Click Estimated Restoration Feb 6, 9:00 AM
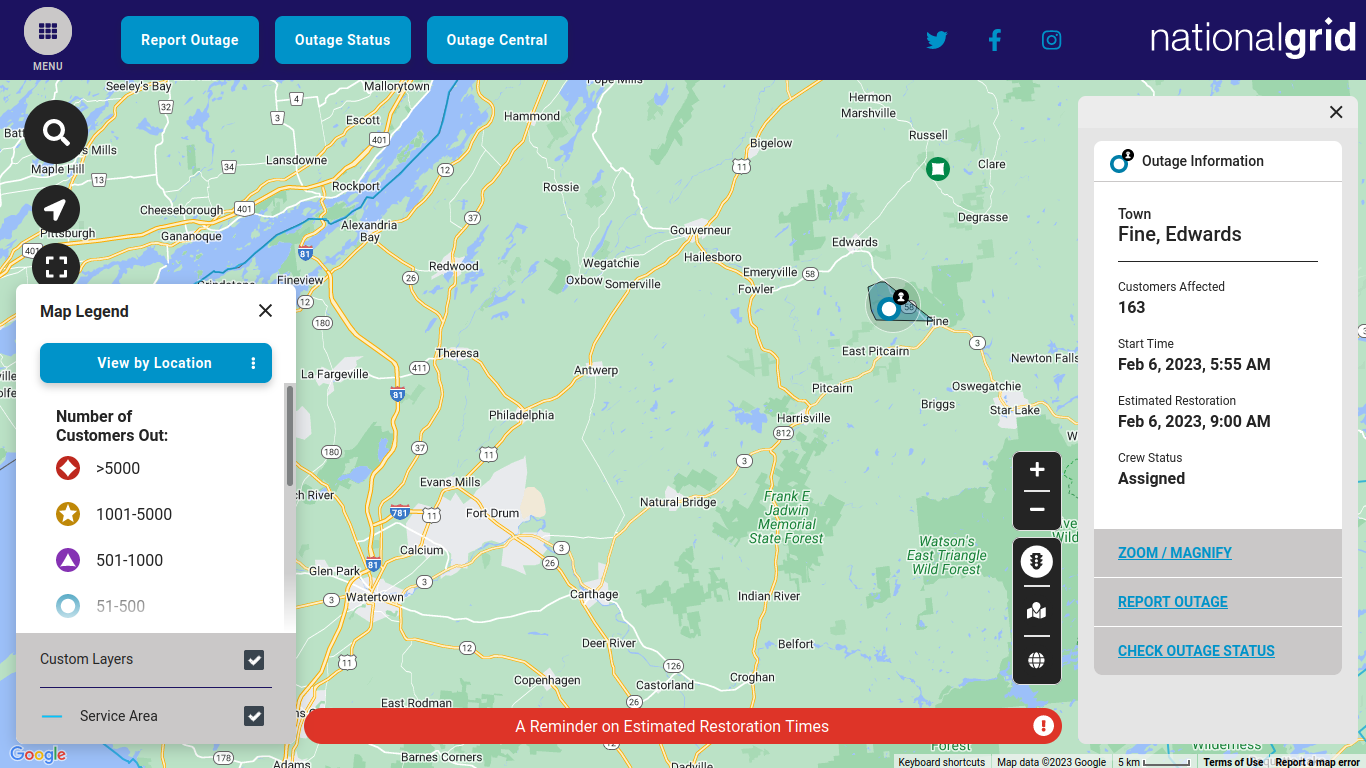 tap(1194, 421)
